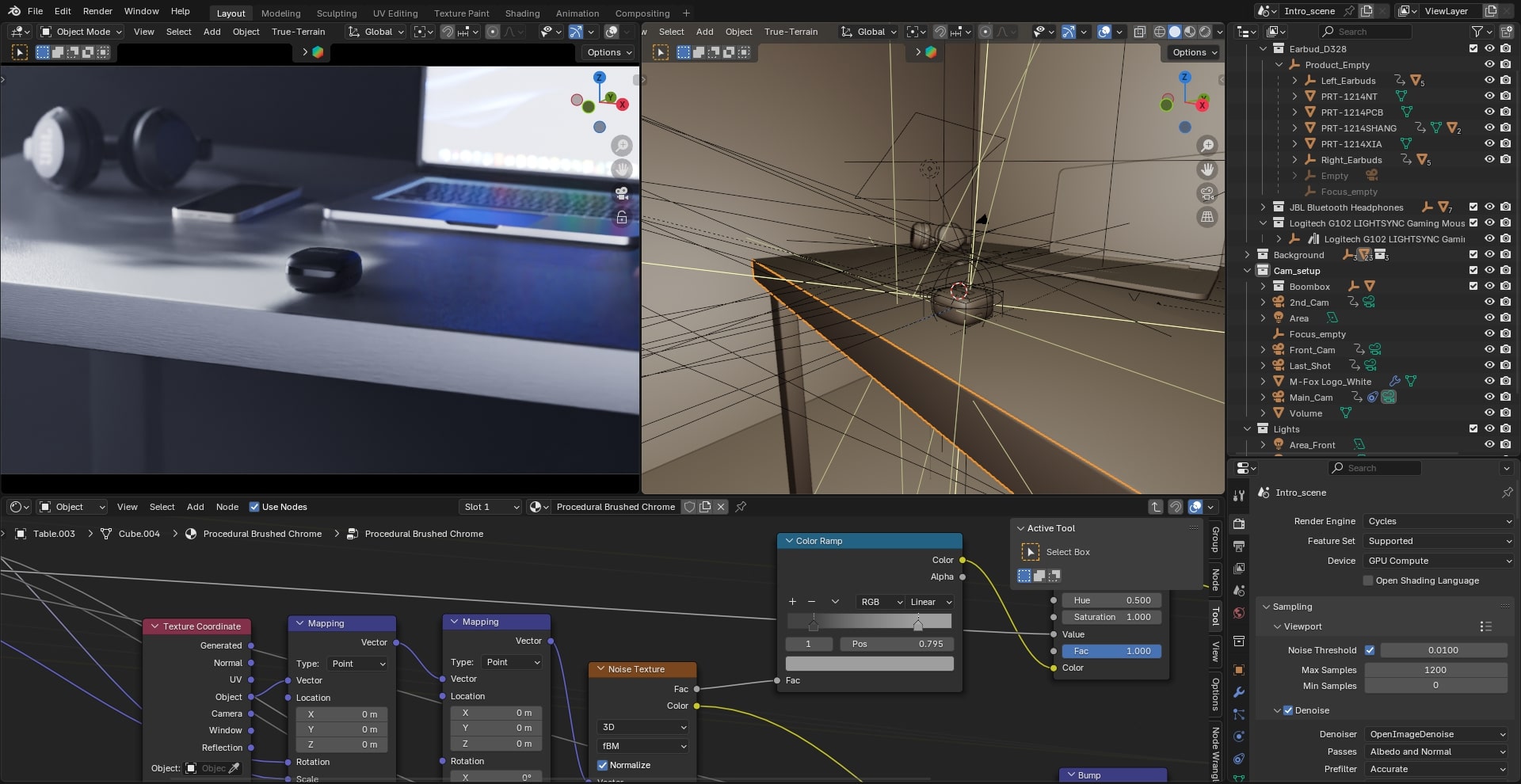Unlink Procedural Brushed Chrome material with X

pyautogui.click(x=721, y=507)
